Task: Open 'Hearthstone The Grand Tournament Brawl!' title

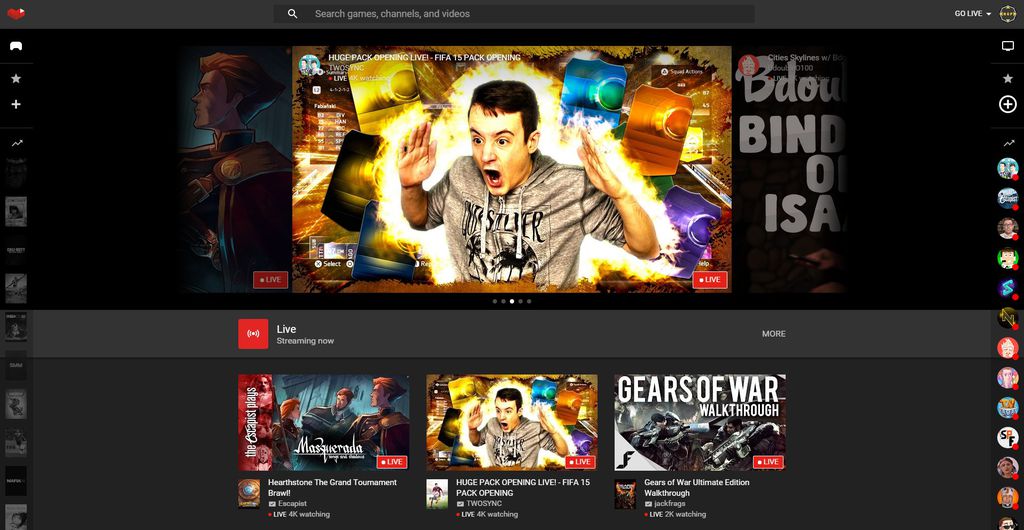Action: pyautogui.click(x=332, y=488)
